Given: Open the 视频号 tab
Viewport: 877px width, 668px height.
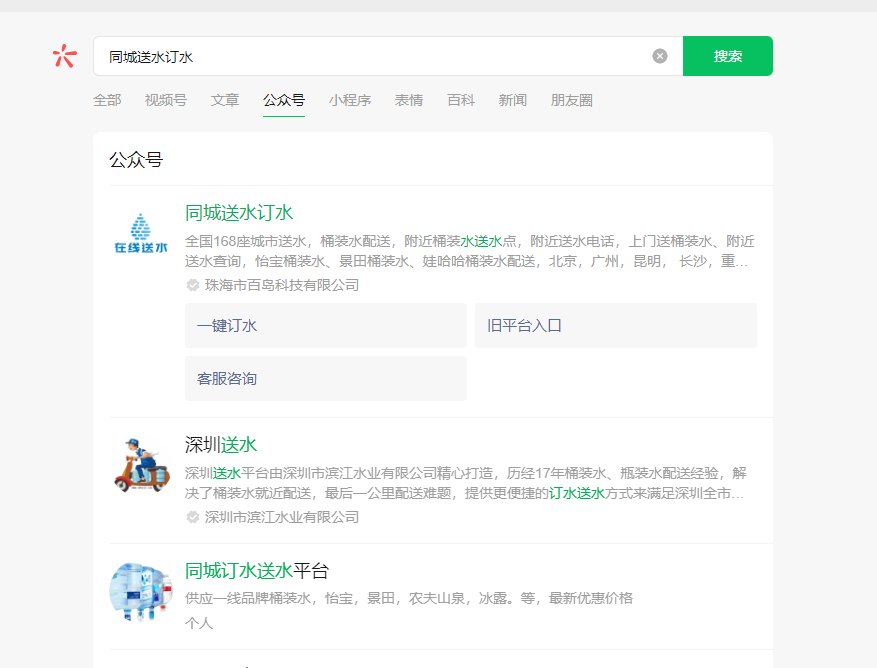Looking at the screenshot, I should pos(166,100).
